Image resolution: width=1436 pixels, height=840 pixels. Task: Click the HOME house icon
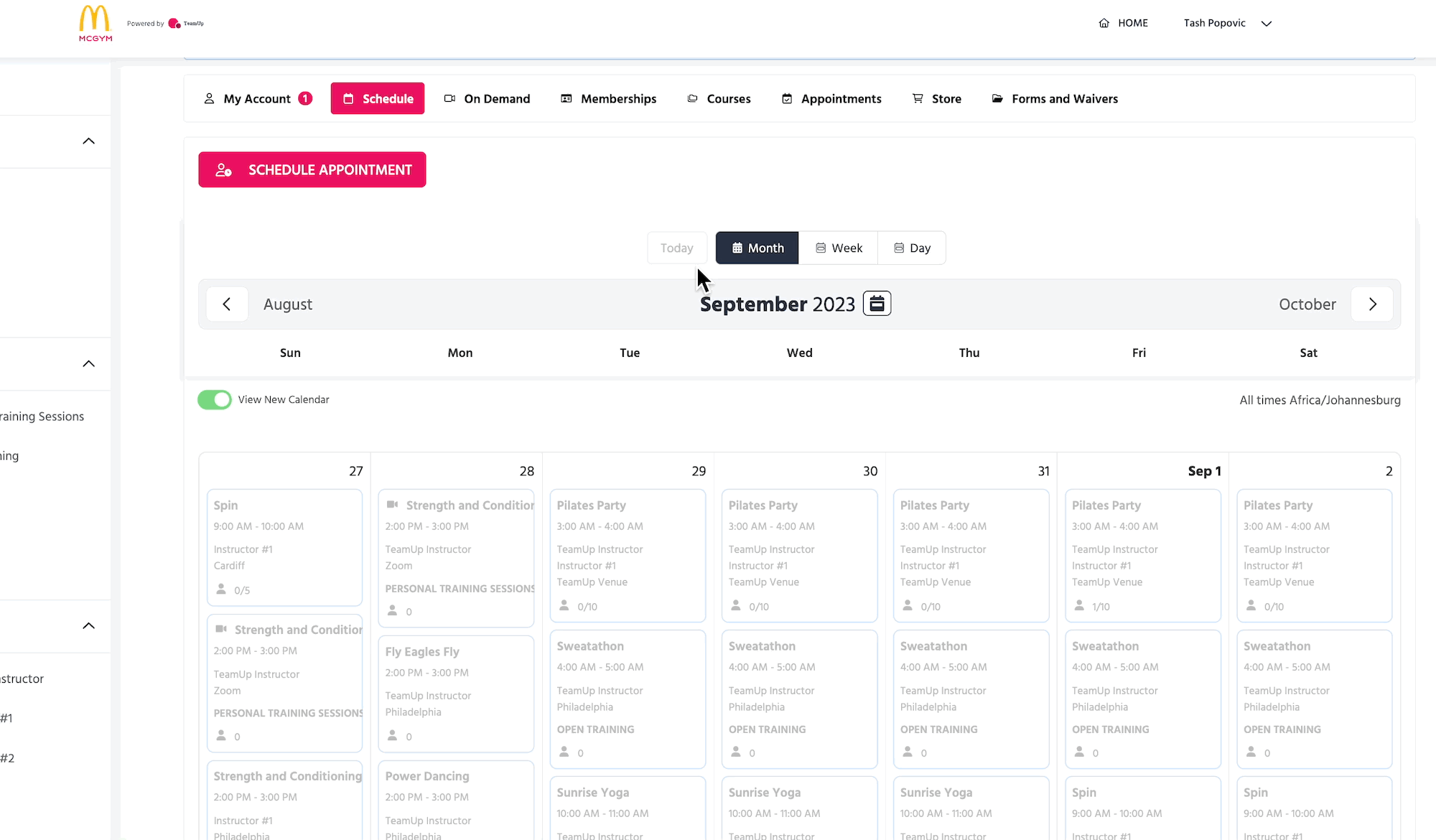pos(1104,23)
